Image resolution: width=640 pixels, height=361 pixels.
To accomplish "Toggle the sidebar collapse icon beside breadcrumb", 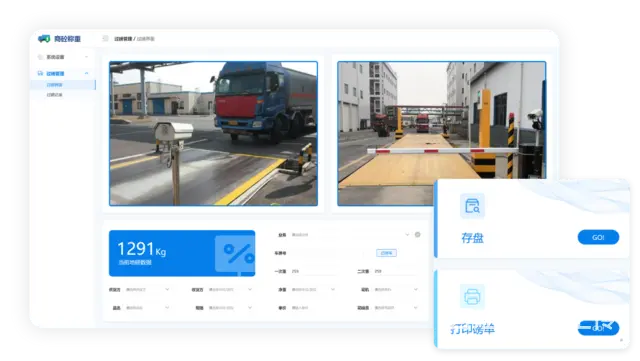I will point(105,38).
